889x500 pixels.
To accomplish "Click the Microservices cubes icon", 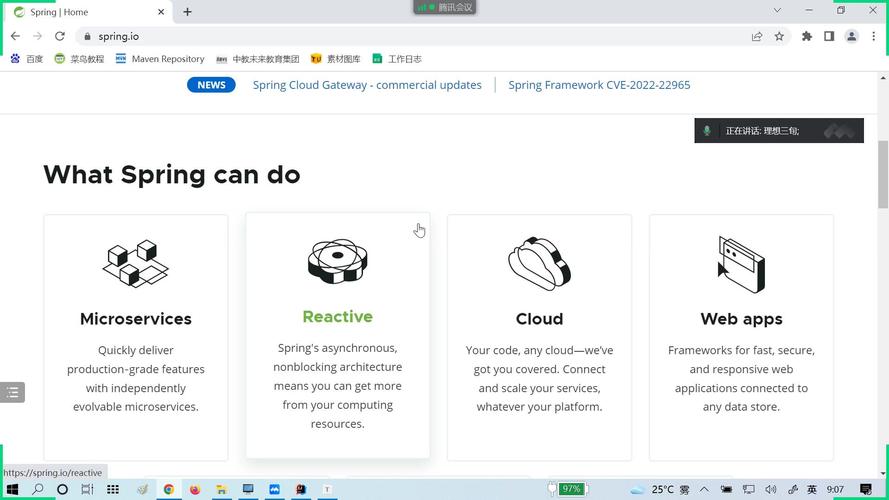I will click(136, 264).
